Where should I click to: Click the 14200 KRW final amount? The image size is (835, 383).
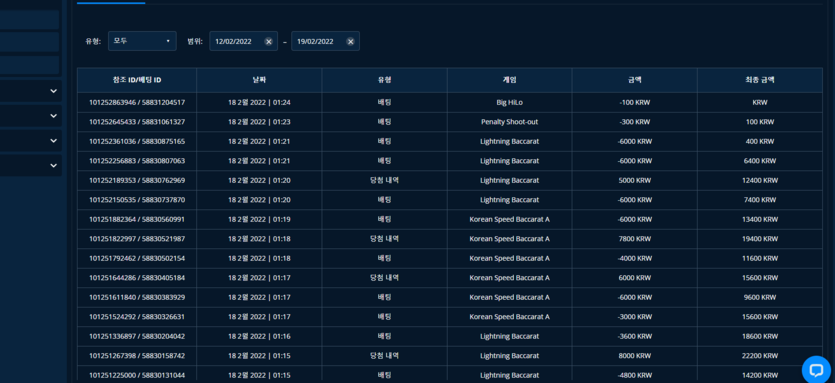click(x=760, y=375)
